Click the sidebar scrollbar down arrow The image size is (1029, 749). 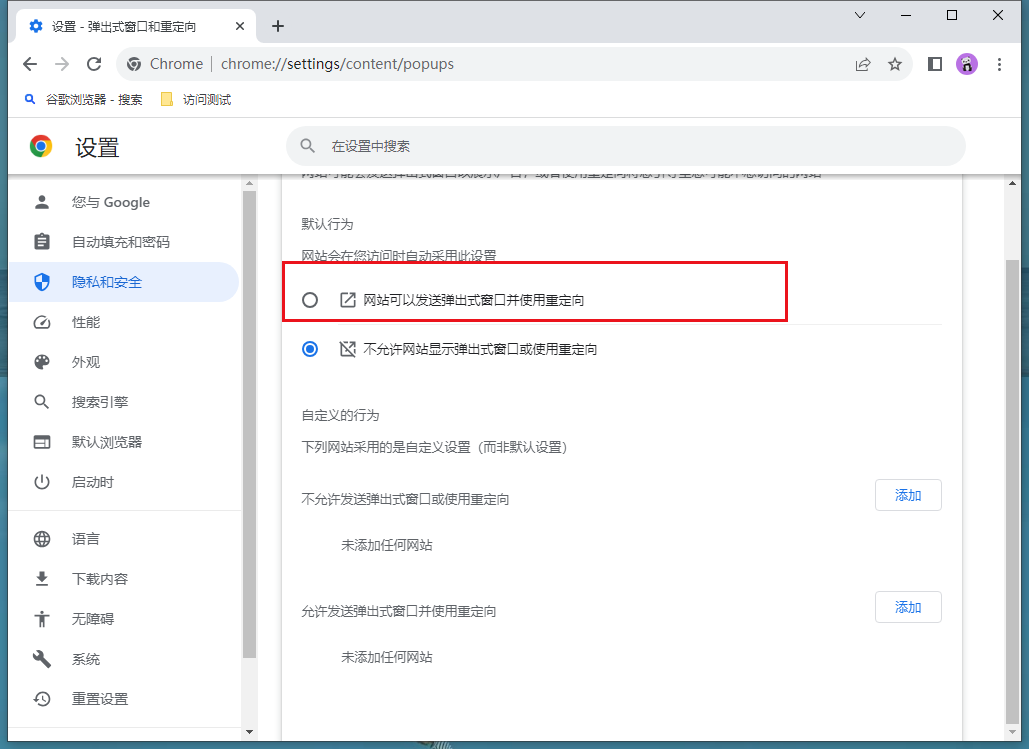click(x=249, y=731)
